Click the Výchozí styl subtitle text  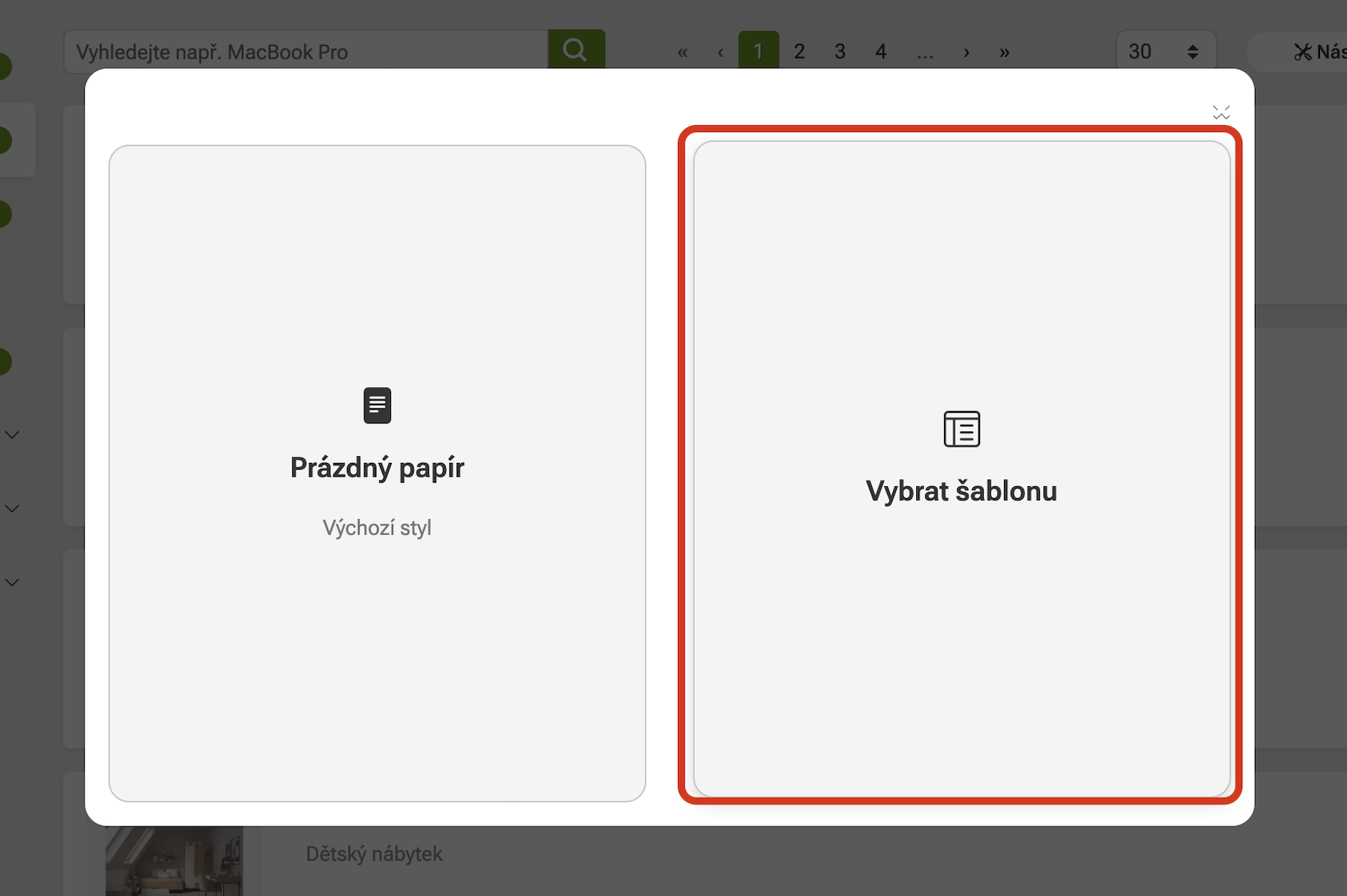tap(377, 527)
